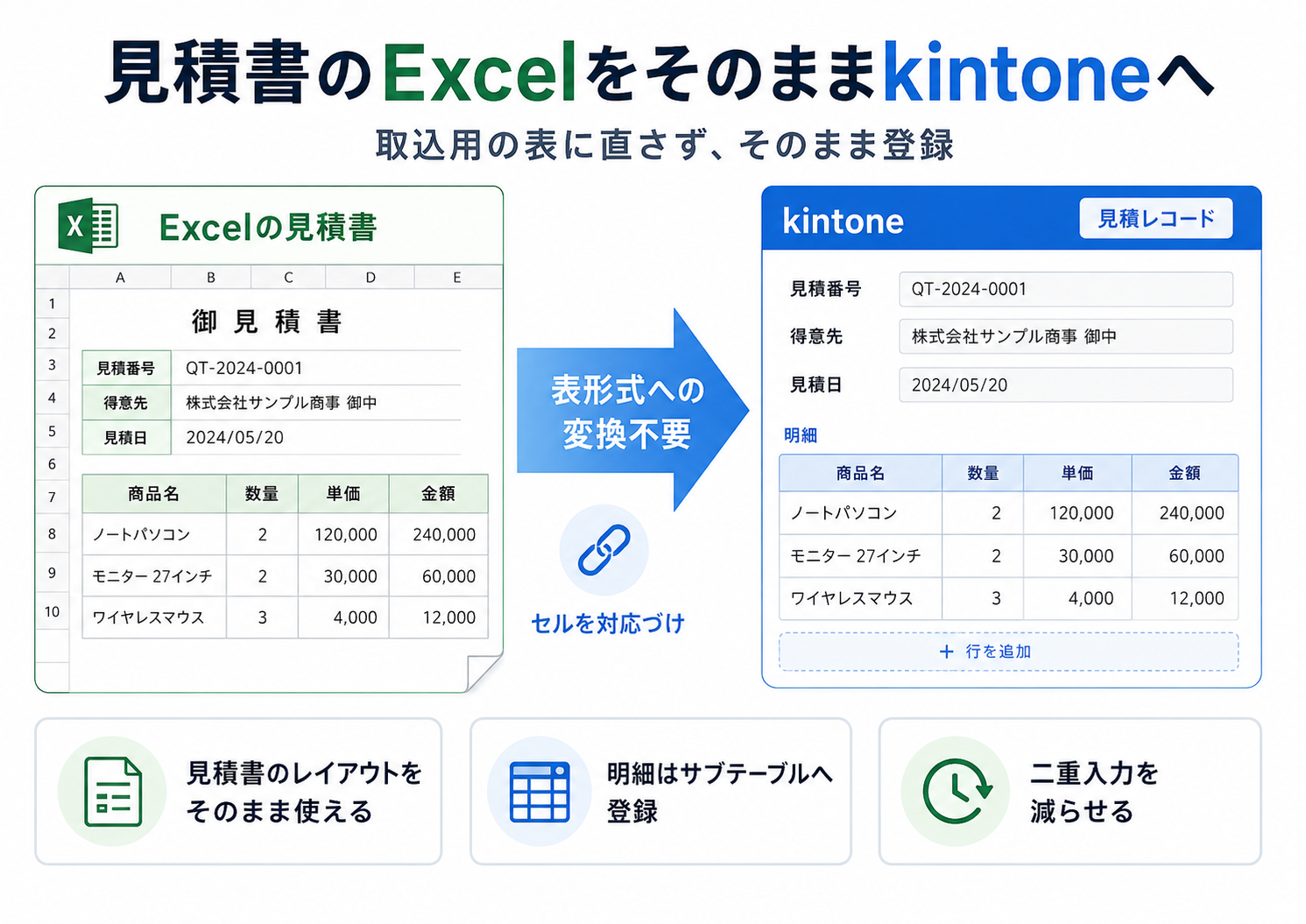1306x924 pixels.
Task: Click Excel cell 120,000
Action: [343, 534]
